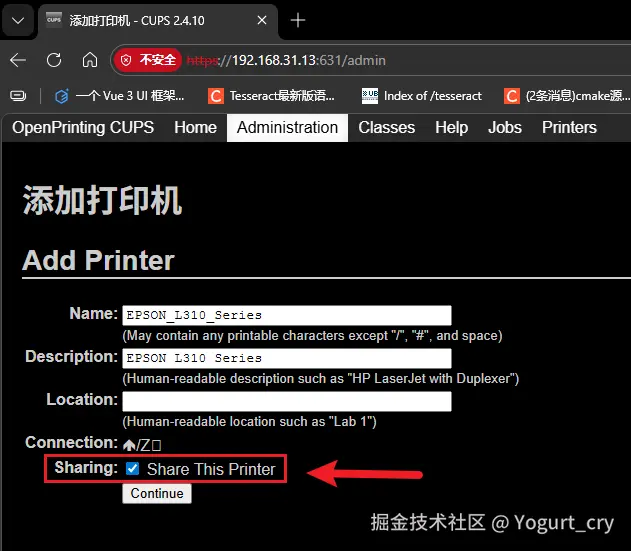The width and height of the screenshot is (631, 551).
Task: Go back to previous page
Action: coord(18,60)
